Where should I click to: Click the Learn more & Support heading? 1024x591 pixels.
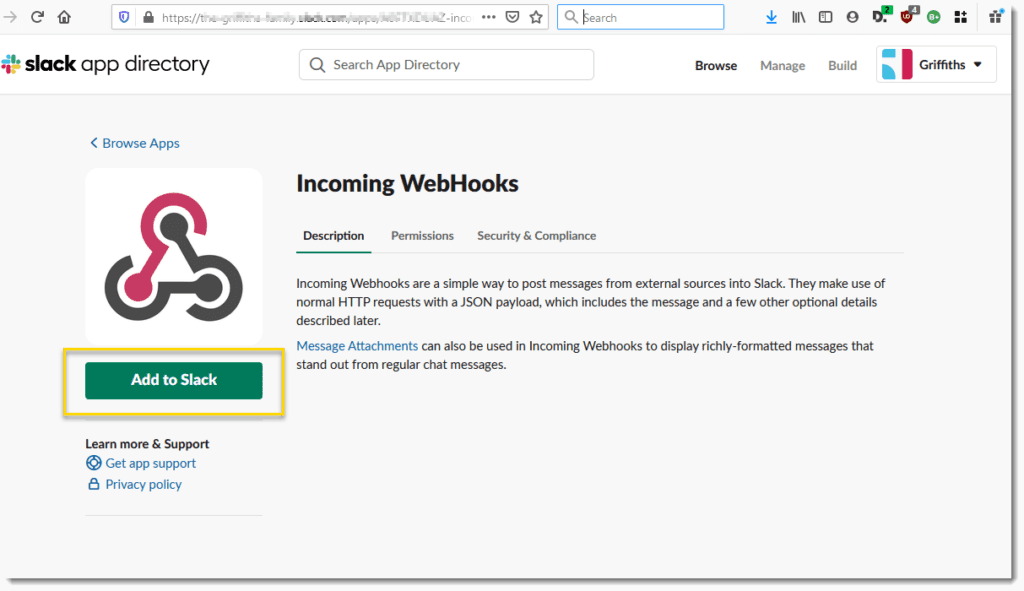(x=147, y=443)
